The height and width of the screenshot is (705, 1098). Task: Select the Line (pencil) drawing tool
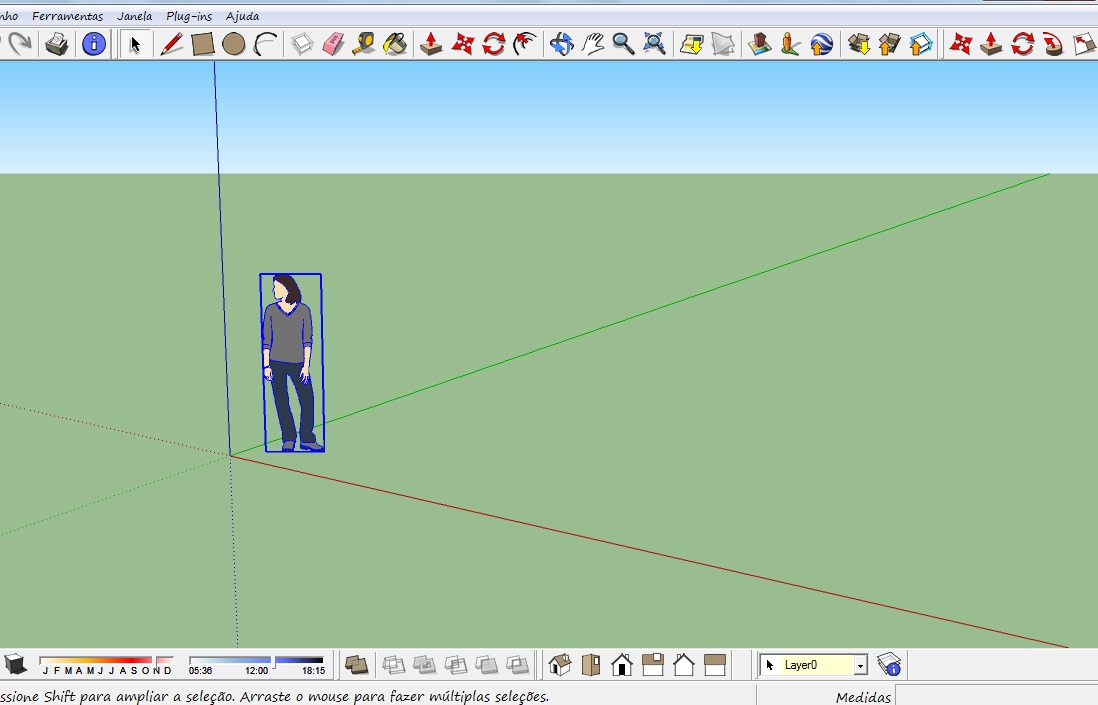[170, 44]
